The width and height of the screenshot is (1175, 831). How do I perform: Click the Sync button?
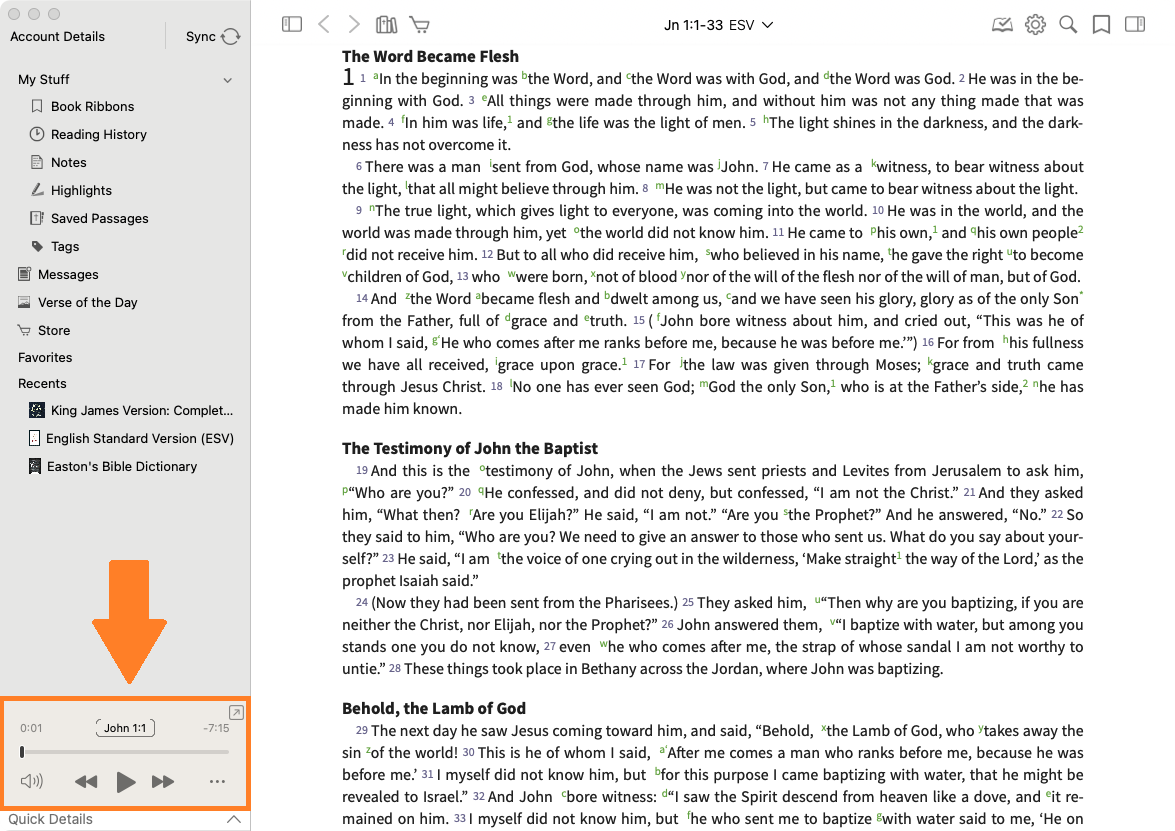coord(213,36)
